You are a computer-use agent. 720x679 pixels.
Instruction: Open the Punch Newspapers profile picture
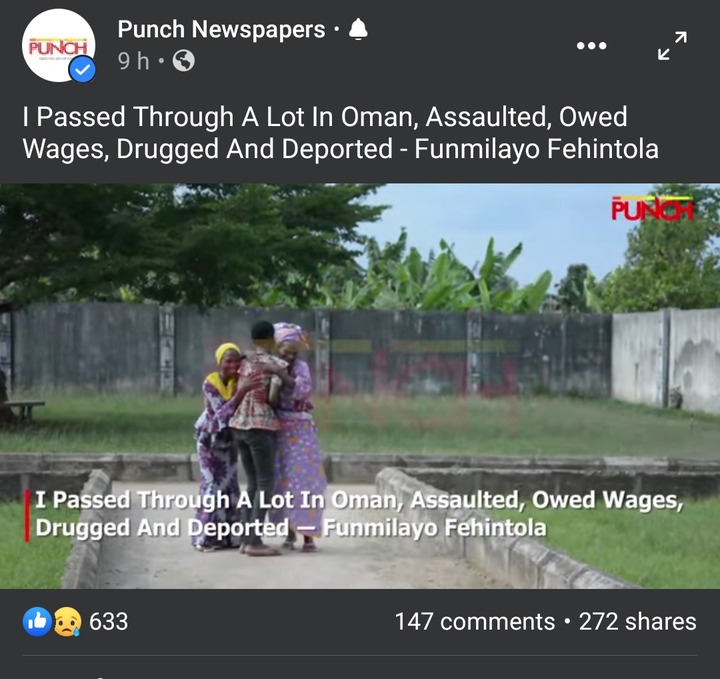pos(58,45)
